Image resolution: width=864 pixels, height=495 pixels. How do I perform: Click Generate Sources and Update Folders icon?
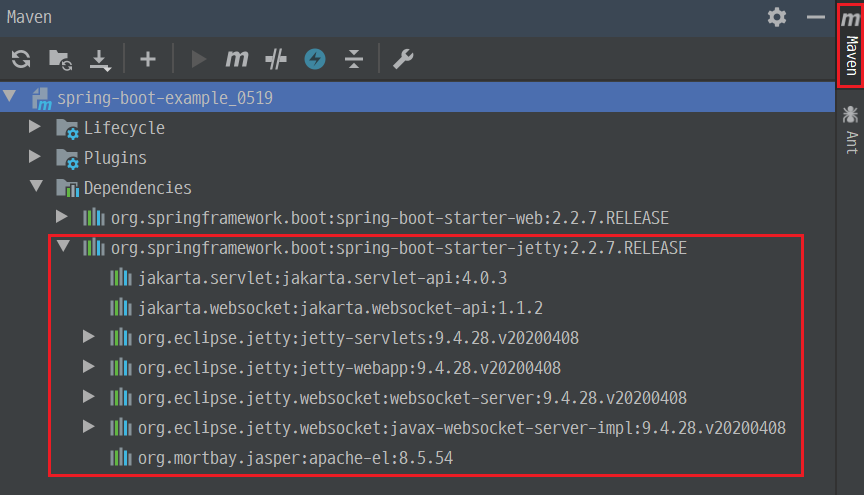pos(60,60)
